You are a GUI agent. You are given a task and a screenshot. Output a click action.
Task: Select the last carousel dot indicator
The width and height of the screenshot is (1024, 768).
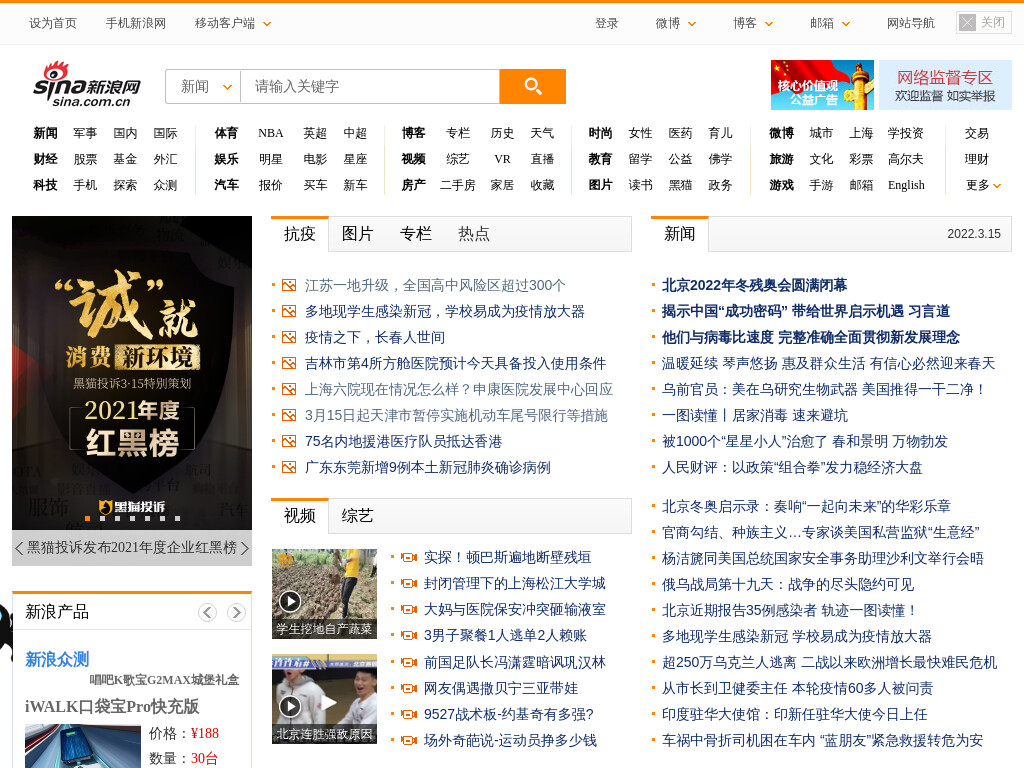[x=178, y=519]
